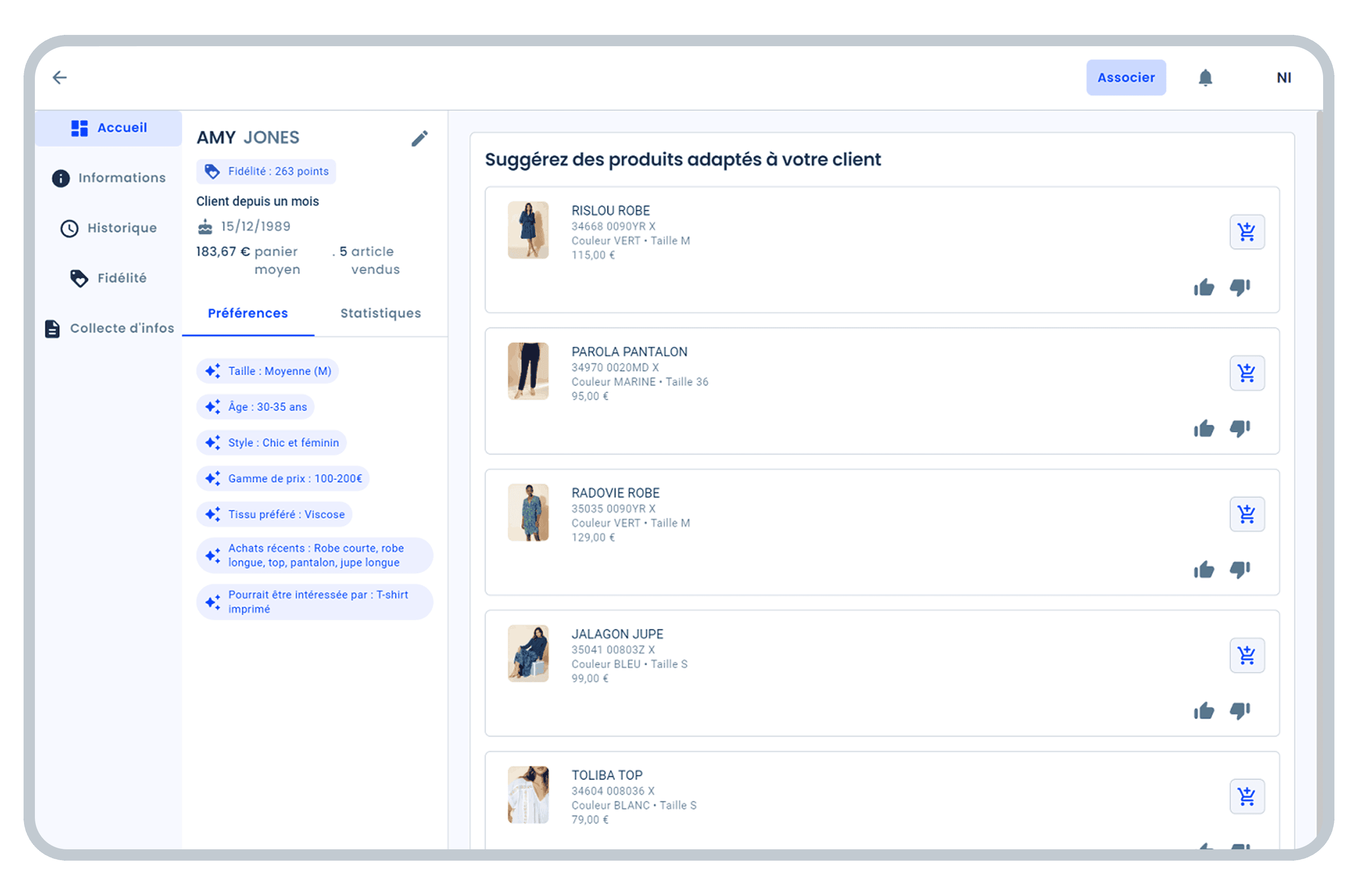Thumbs up the JALAGON JUPE suggestion
This screenshot has width=1358, height=896.
click(1203, 711)
